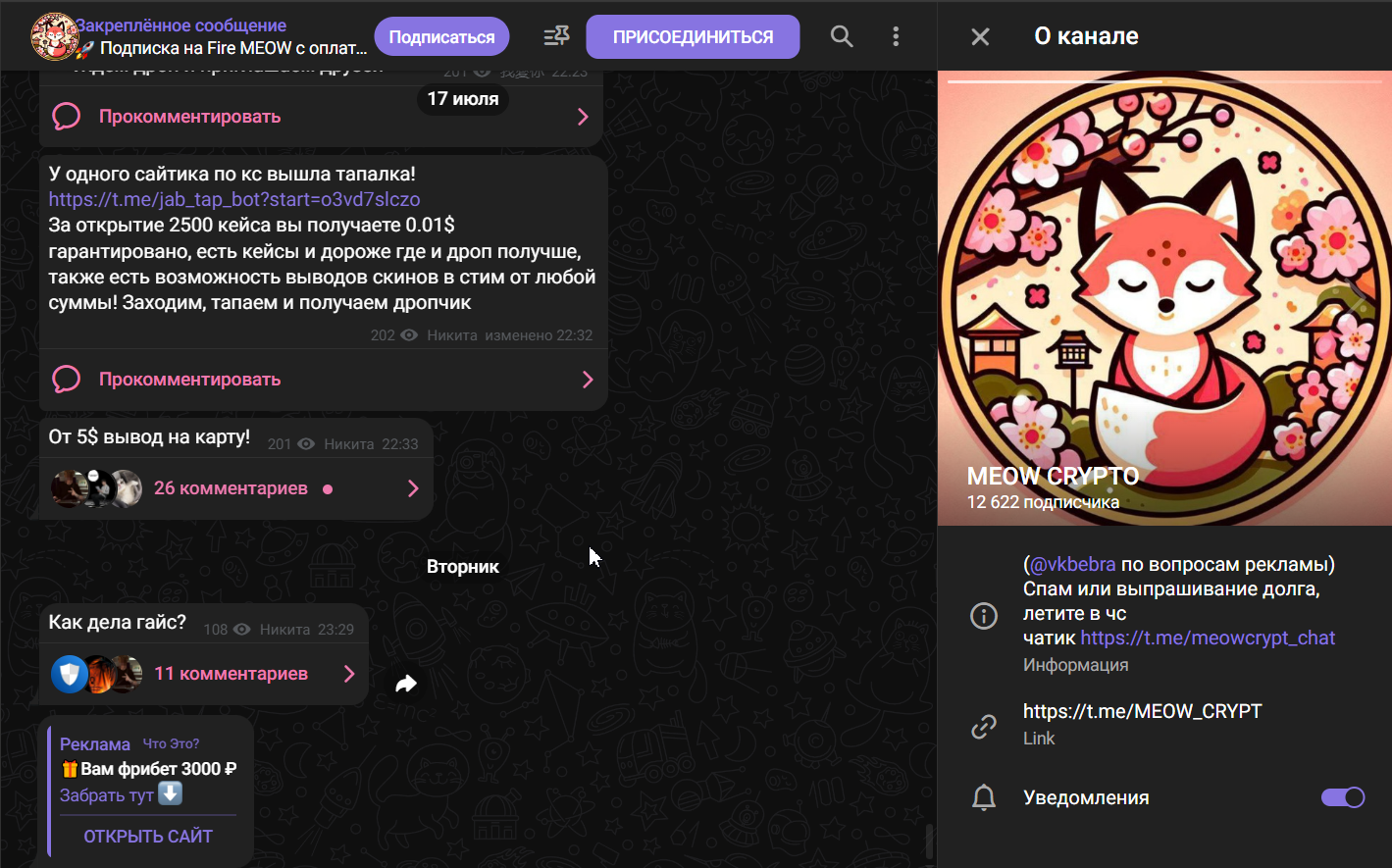This screenshot has height=868, width=1392.
Task: Click message text От 5$ вывод на карту!
Action: [x=149, y=436]
